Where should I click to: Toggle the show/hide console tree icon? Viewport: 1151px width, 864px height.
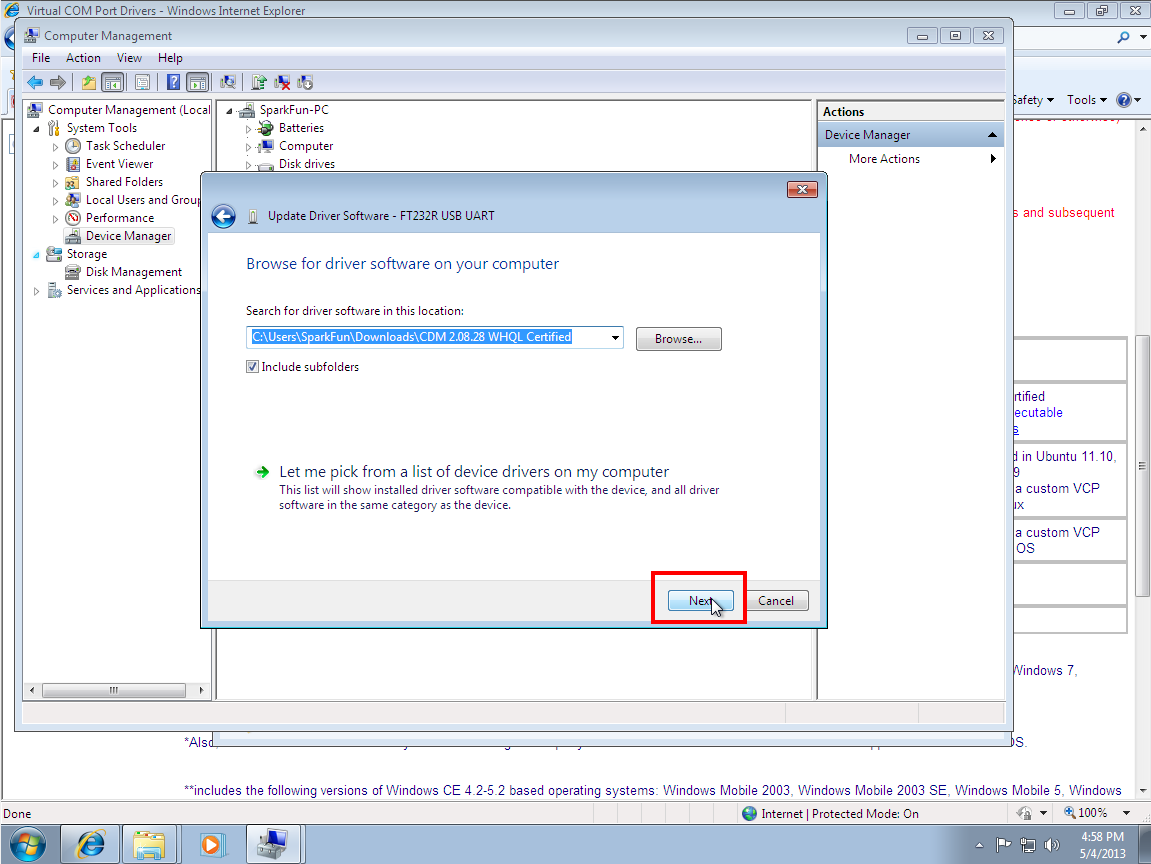112,82
